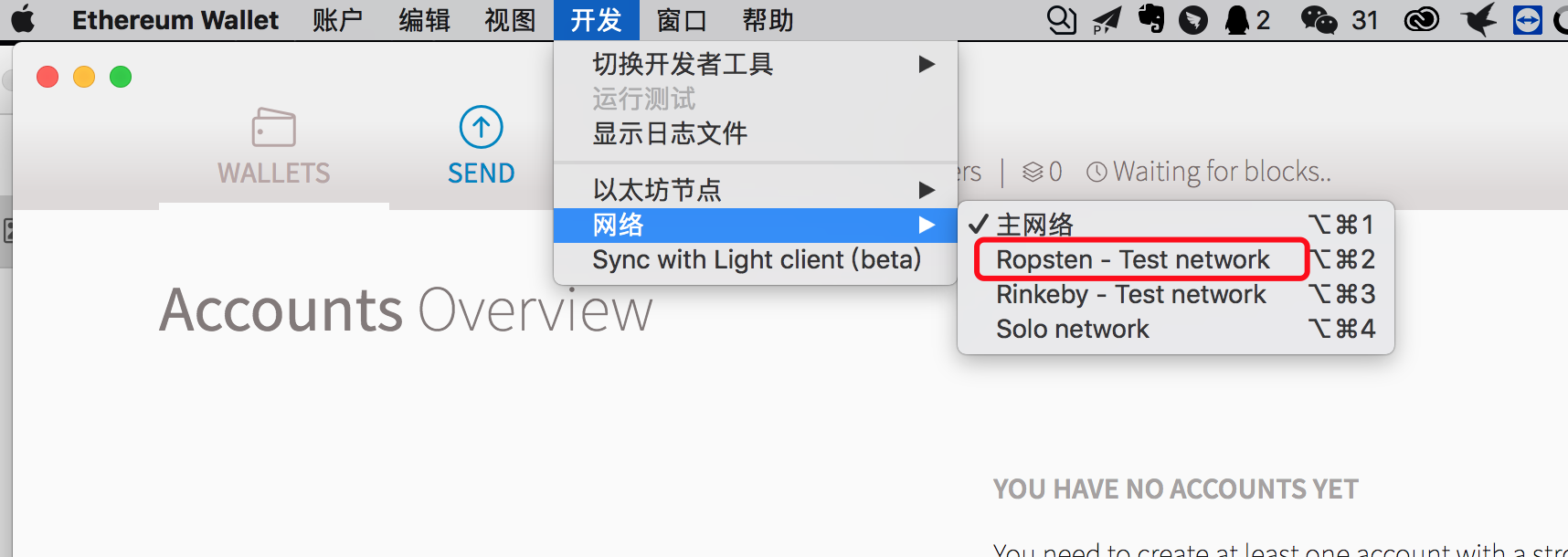Click the Evernote elephant icon in menu bar
This screenshot has width=1568, height=557.
point(1151,19)
